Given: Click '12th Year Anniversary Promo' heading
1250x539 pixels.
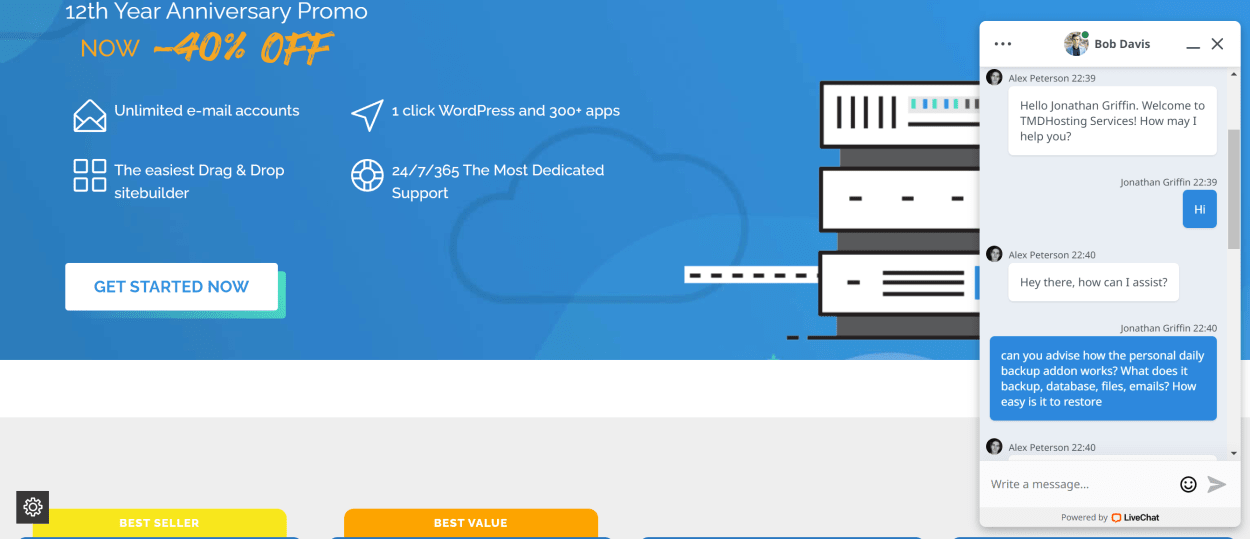Looking at the screenshot, I should click(216, 12).
